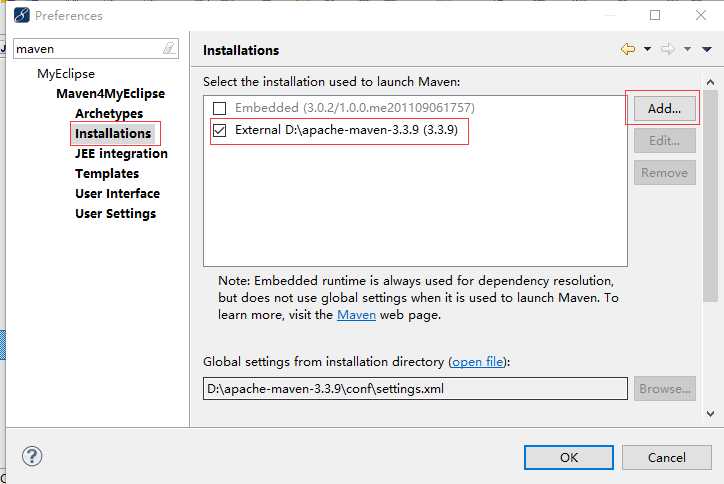The width and height of the screenshot is (724, 484).
Task: Open the JEE integration preference page
Action: pos(121,153)
